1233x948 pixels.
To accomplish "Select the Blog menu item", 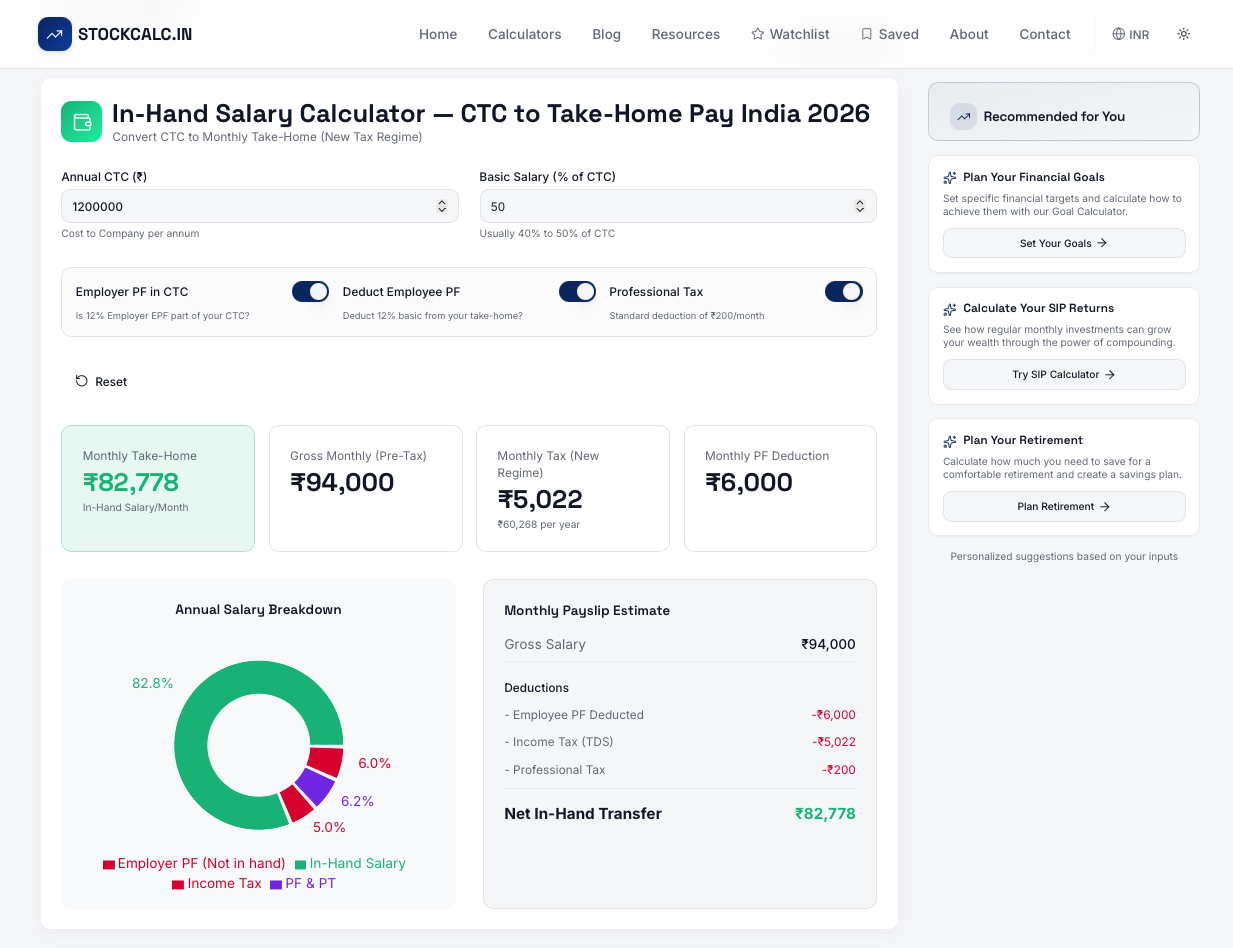I will click(606, 33).
